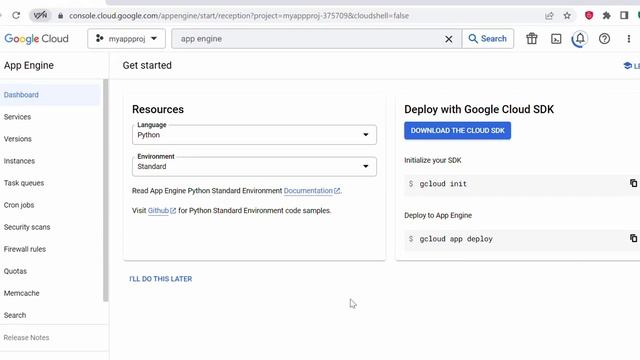The image size is (640, 360).
Task: Click the browser address bar URL
Action: pos(239,16)
